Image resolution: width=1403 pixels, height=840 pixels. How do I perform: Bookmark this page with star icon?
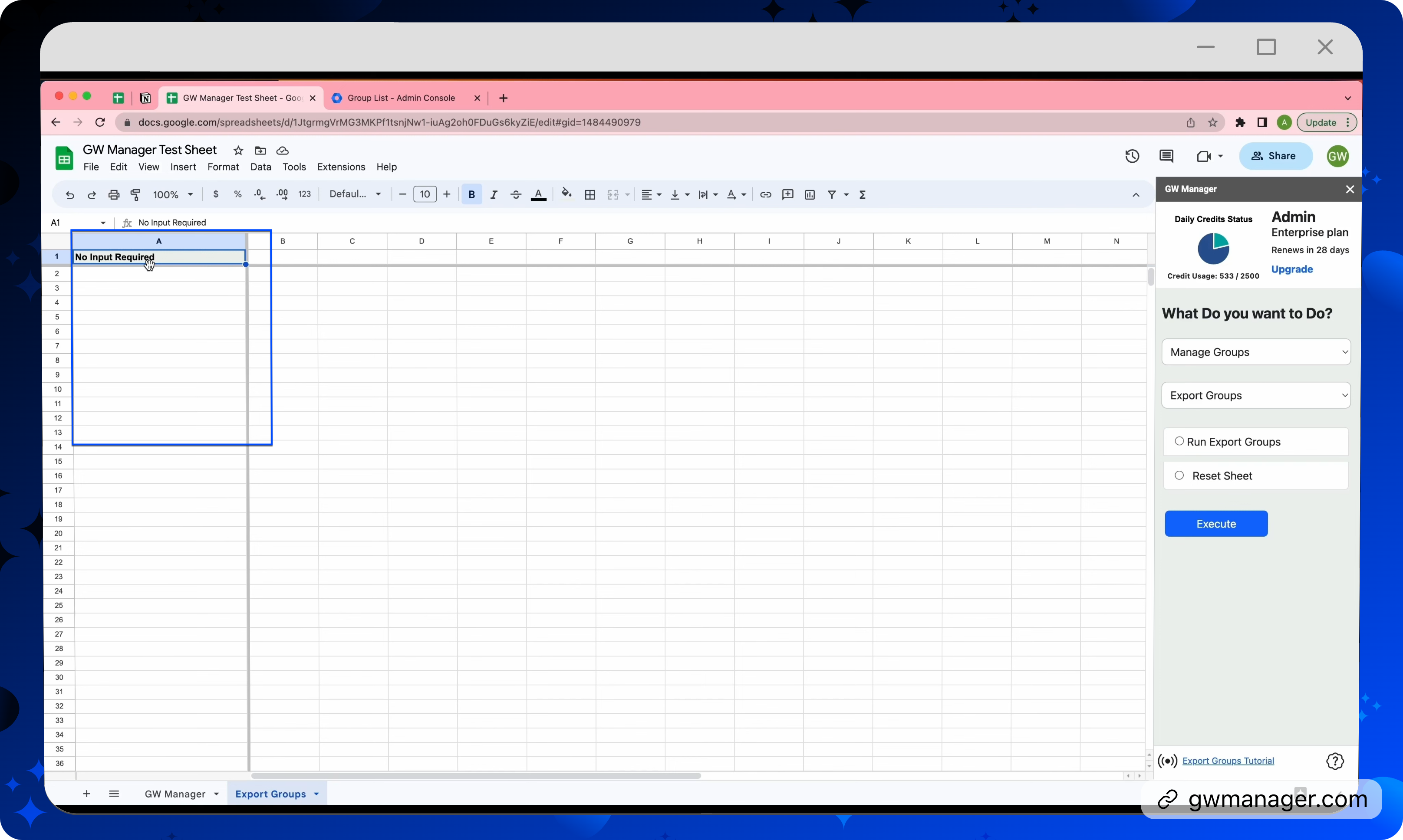pyautogui.click(x=1212, y=122)
